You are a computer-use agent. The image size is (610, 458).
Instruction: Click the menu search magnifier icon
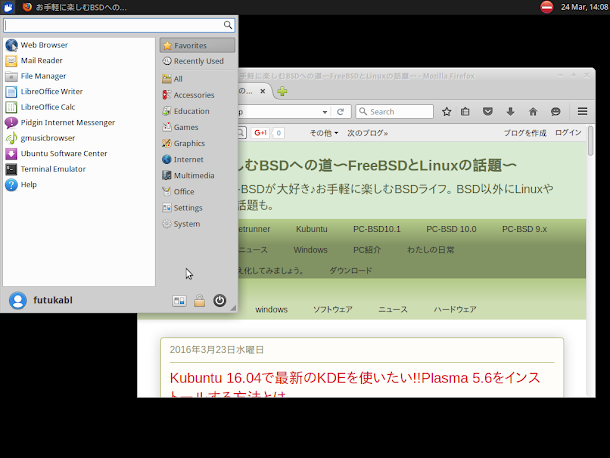[228, 25]
